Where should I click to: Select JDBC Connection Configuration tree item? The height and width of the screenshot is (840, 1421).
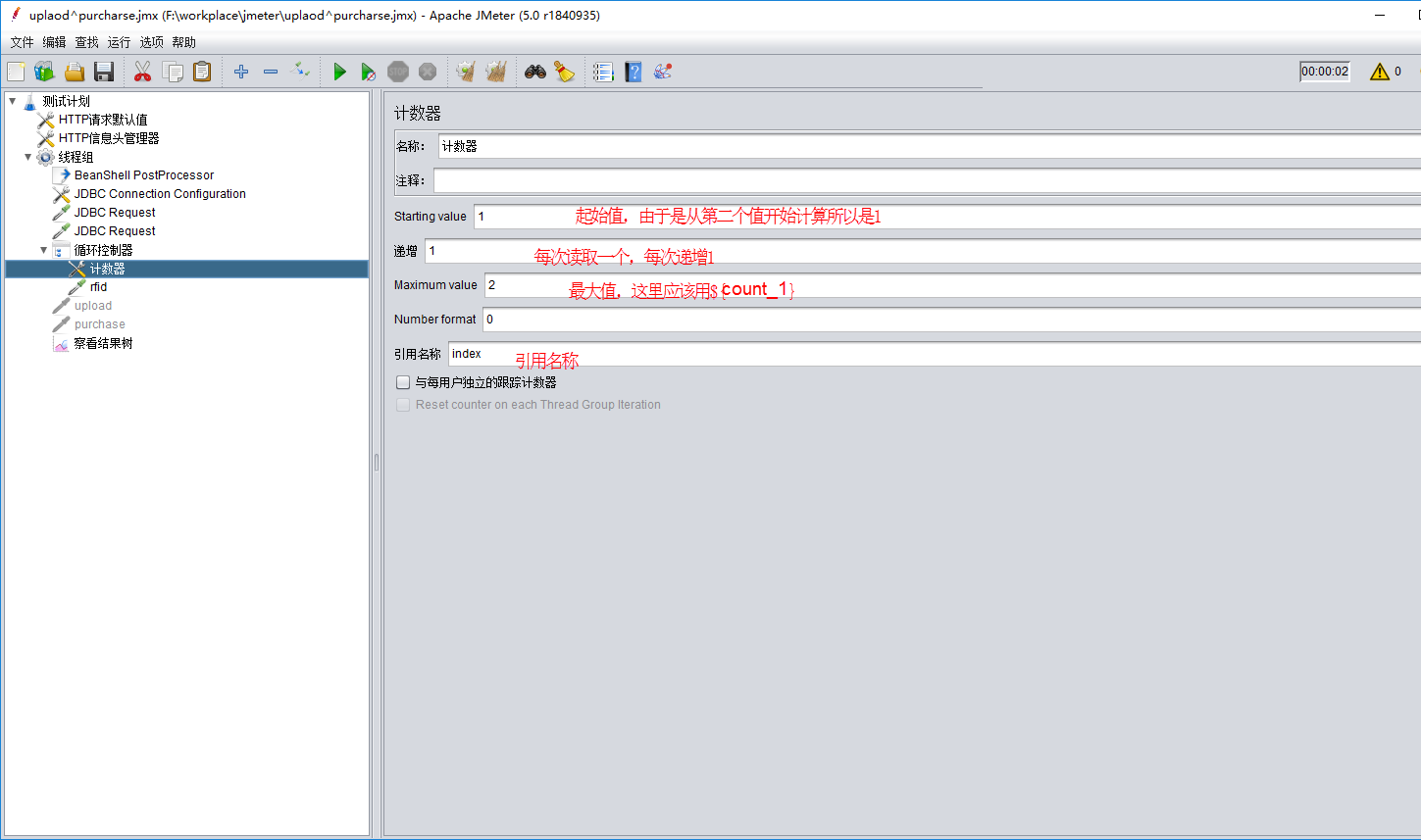(x=160, y=194)
